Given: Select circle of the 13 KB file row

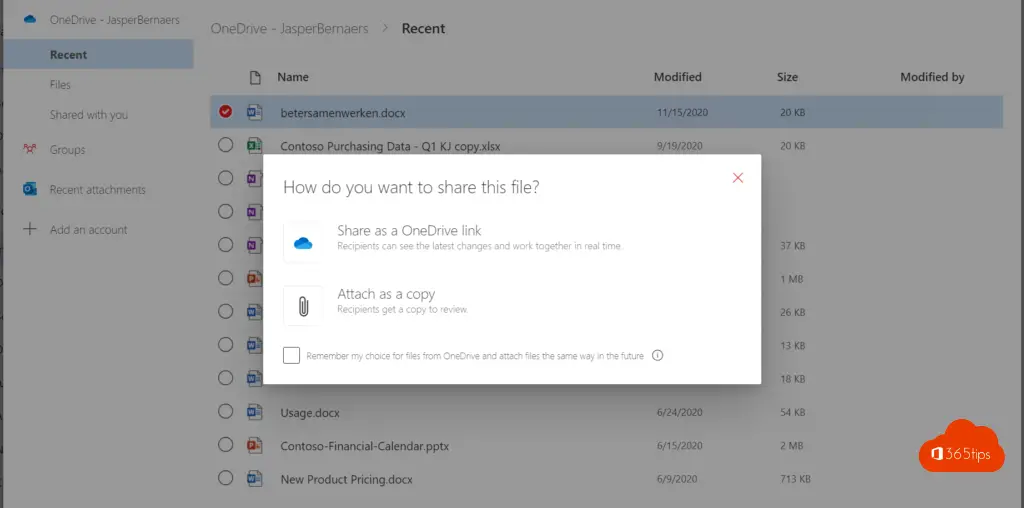Looking at the screenshot, I should point(225,345).
